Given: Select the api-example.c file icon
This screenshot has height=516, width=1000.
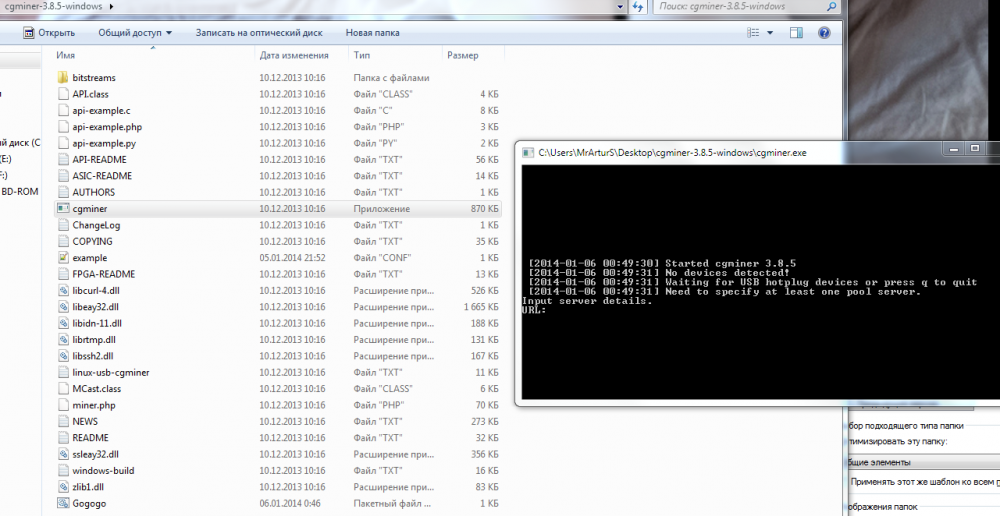Looking at the screenshot, I should (x=62, y=110).
